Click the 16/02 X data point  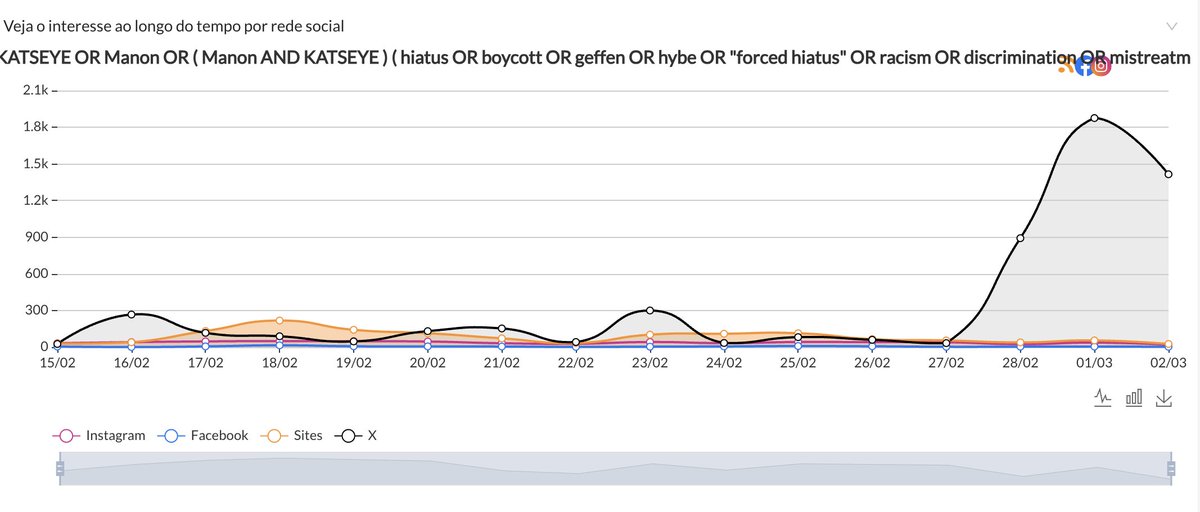(x=131, y=314)
